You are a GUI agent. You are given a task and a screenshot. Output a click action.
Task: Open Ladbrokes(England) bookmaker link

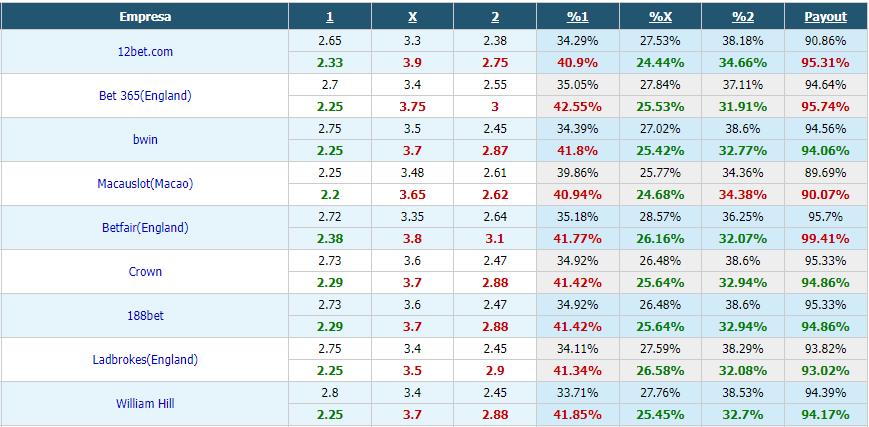tap(145, 359)
